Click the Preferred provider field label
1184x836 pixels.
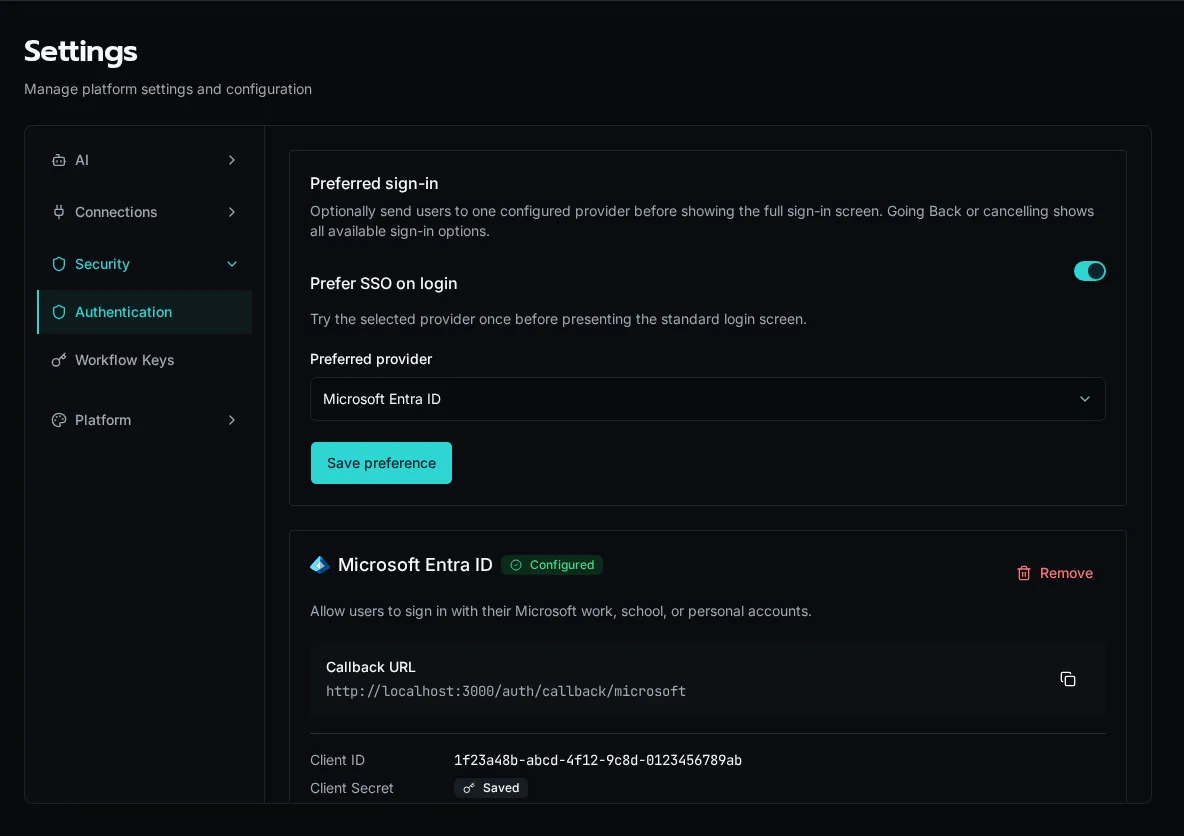pos(371,359)
